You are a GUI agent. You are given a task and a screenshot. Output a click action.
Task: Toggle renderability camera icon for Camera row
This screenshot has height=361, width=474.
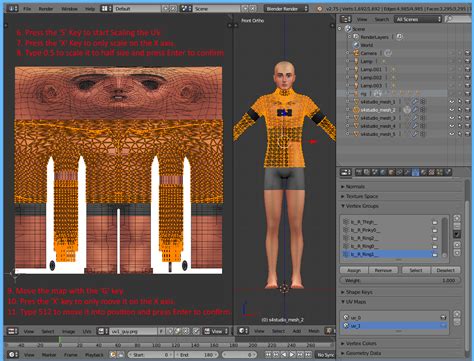tap(467, 53)
